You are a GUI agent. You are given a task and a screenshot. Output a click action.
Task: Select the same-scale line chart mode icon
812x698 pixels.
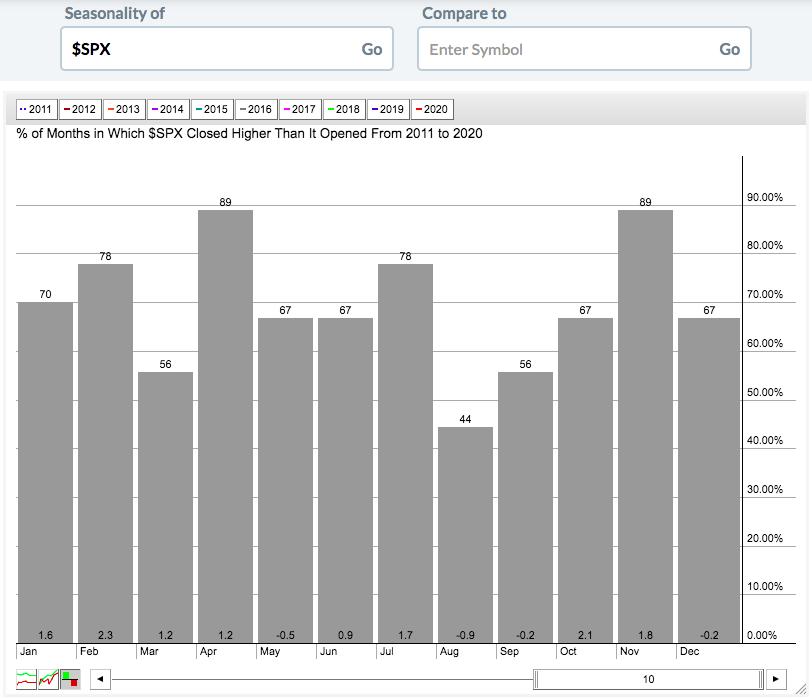point(48,679)
